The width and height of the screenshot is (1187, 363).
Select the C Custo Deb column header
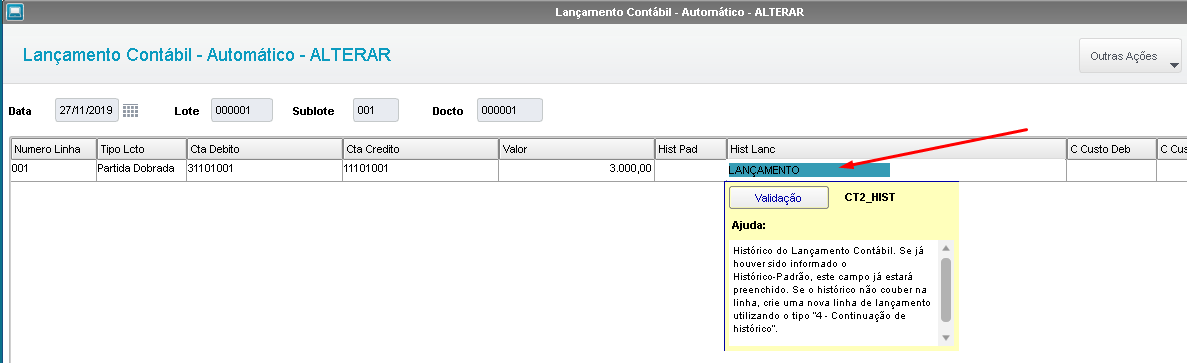click(x=1111, y=149)
